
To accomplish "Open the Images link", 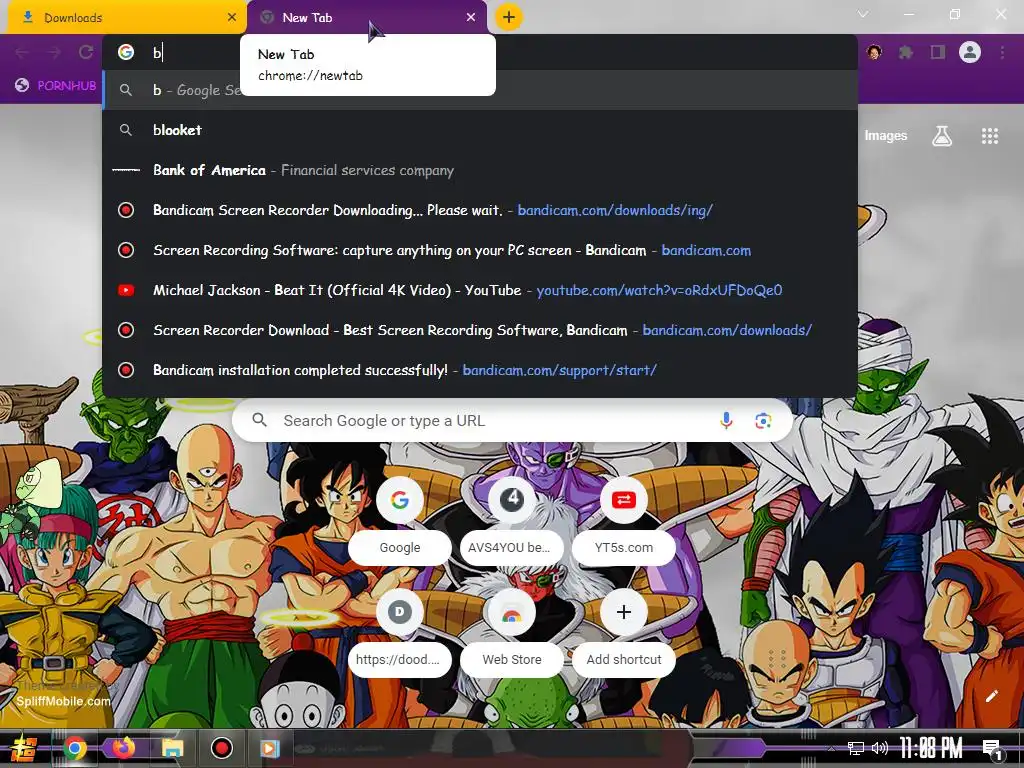I will [x=886, y=135].
